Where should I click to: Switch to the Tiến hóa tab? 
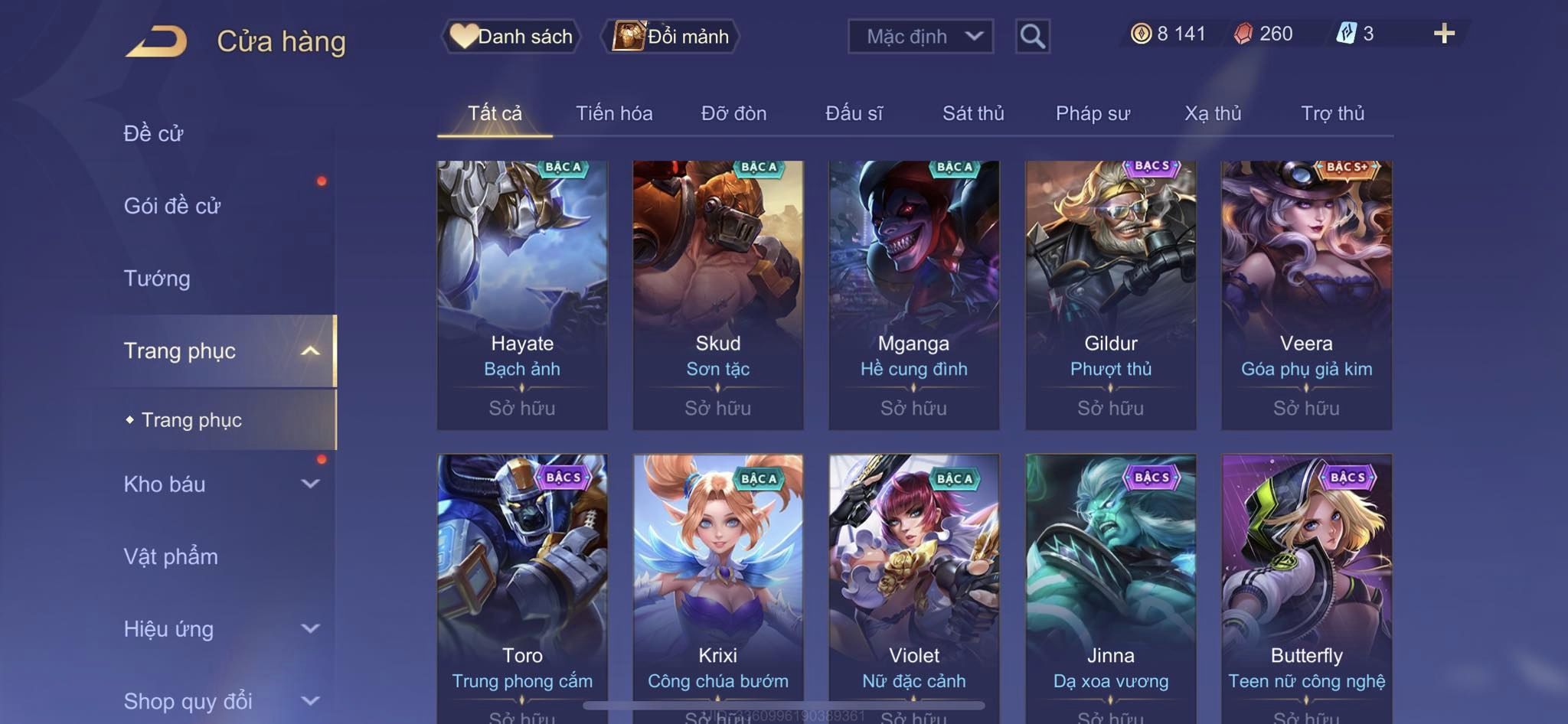pos(614,113)
